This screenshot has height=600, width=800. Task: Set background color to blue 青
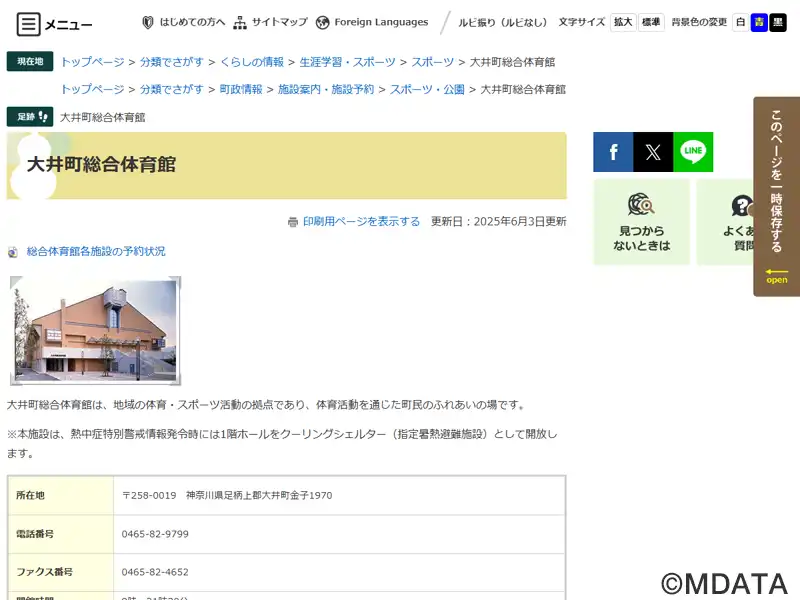(759, 22)
